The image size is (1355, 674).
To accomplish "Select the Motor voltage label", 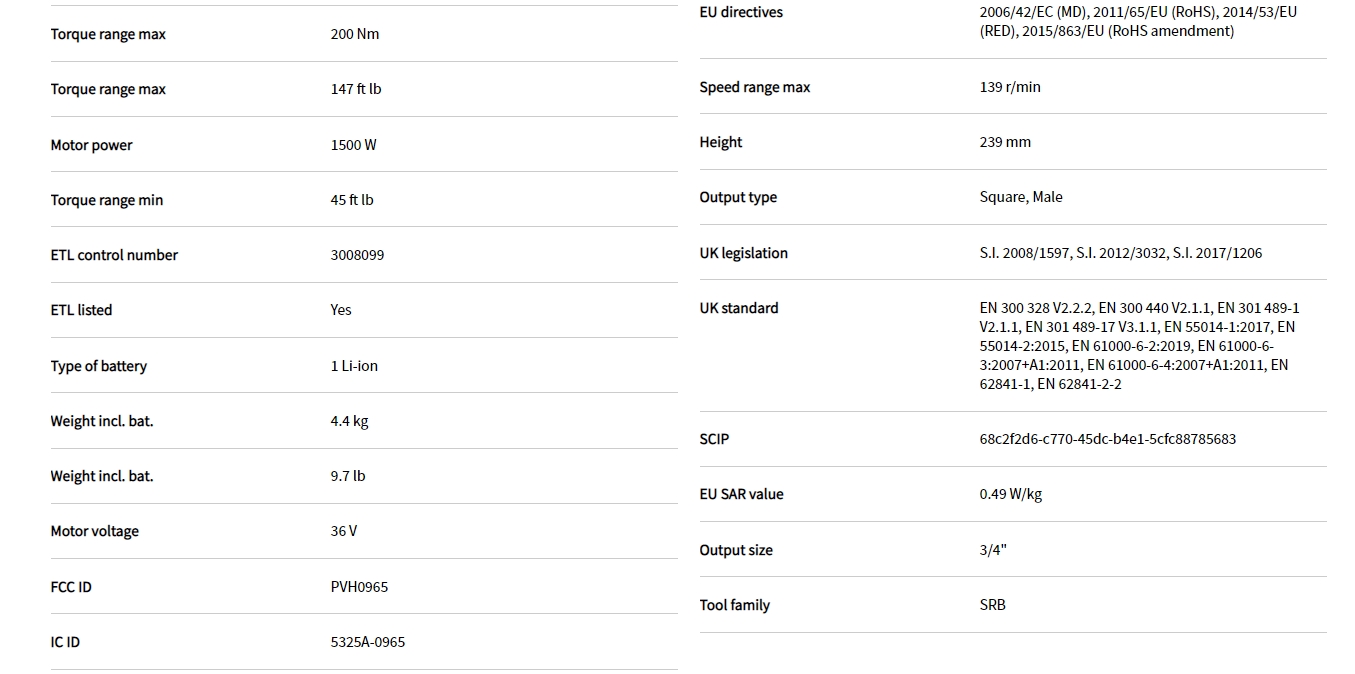I will coord(94,531).
